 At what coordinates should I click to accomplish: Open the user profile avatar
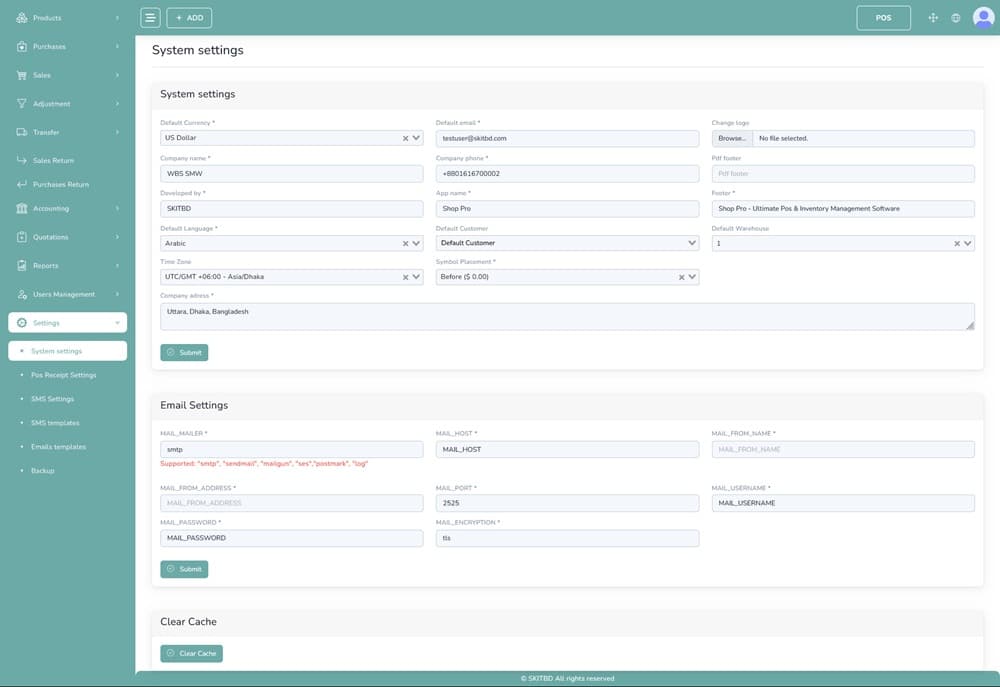tap(983, 18)
